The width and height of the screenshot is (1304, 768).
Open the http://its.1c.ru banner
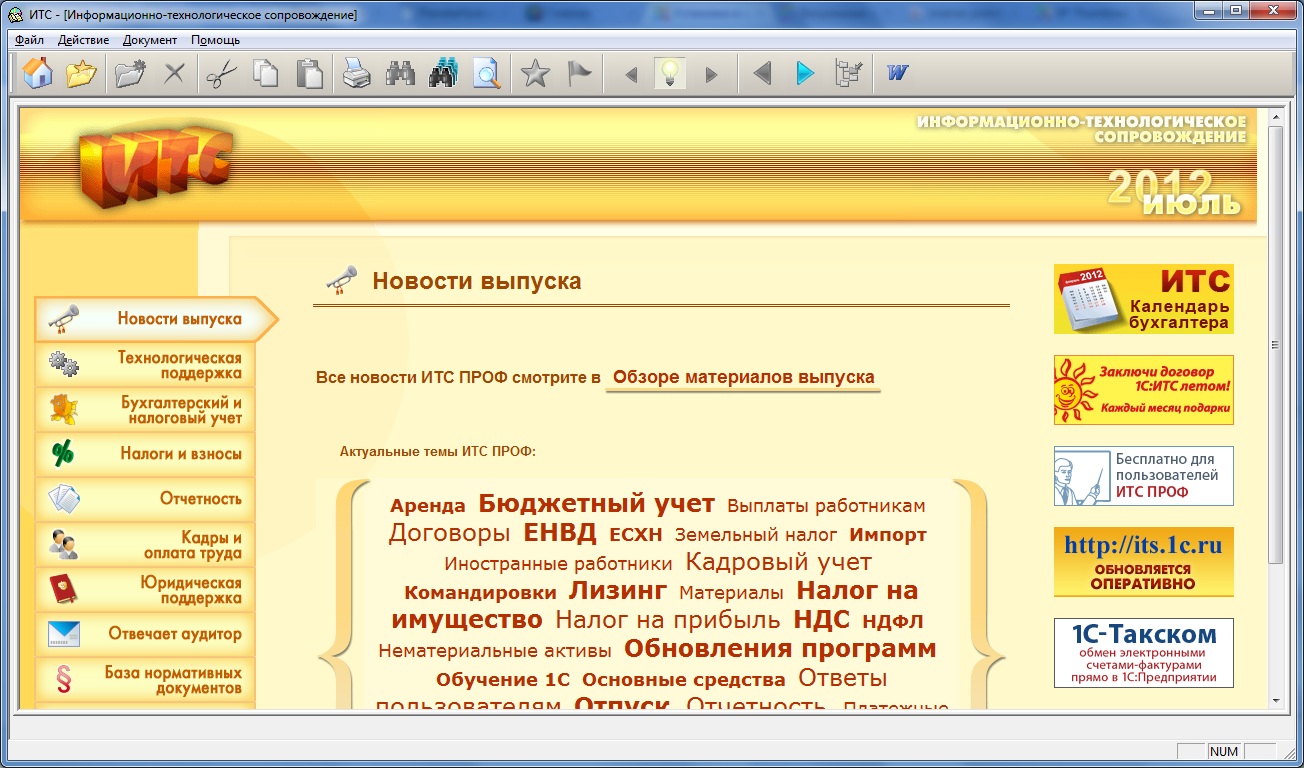1144,562
